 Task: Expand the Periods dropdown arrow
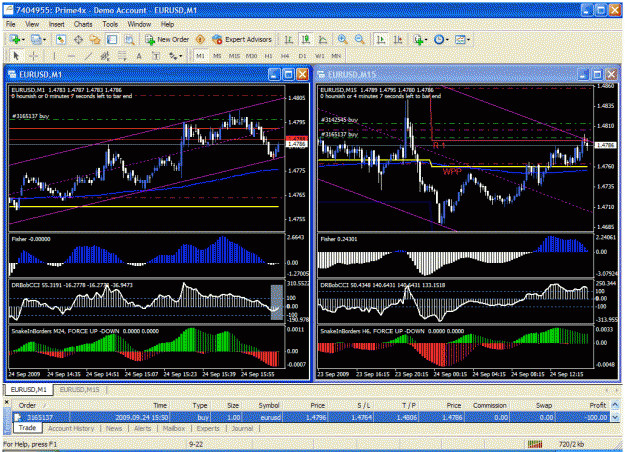pyautogui.click(x=447, y=40)
